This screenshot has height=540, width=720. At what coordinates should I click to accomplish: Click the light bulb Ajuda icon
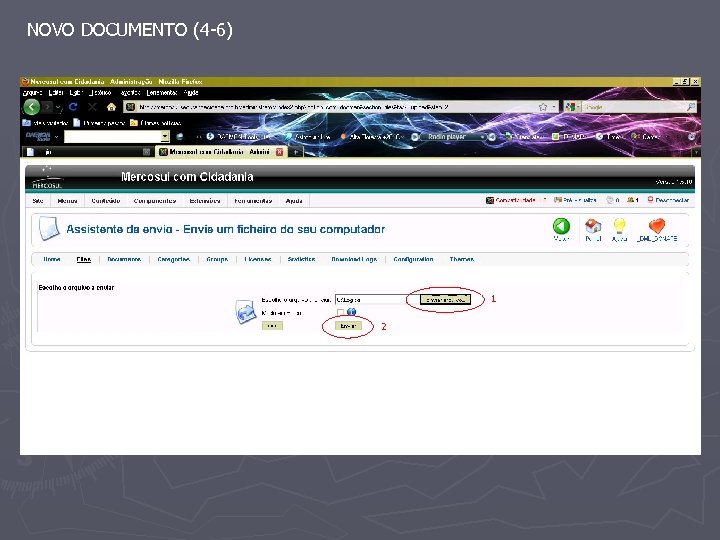pyautogui.click(x=619, y=229)
